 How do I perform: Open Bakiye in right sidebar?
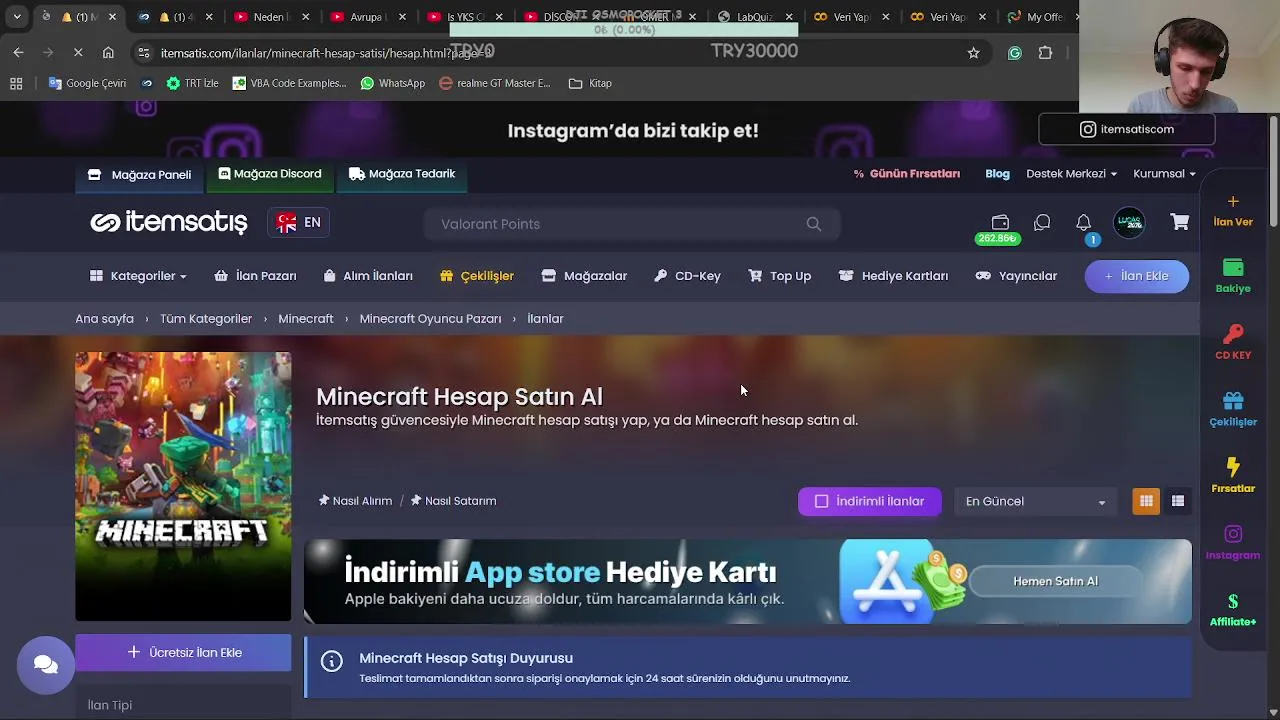point(1233,276)
